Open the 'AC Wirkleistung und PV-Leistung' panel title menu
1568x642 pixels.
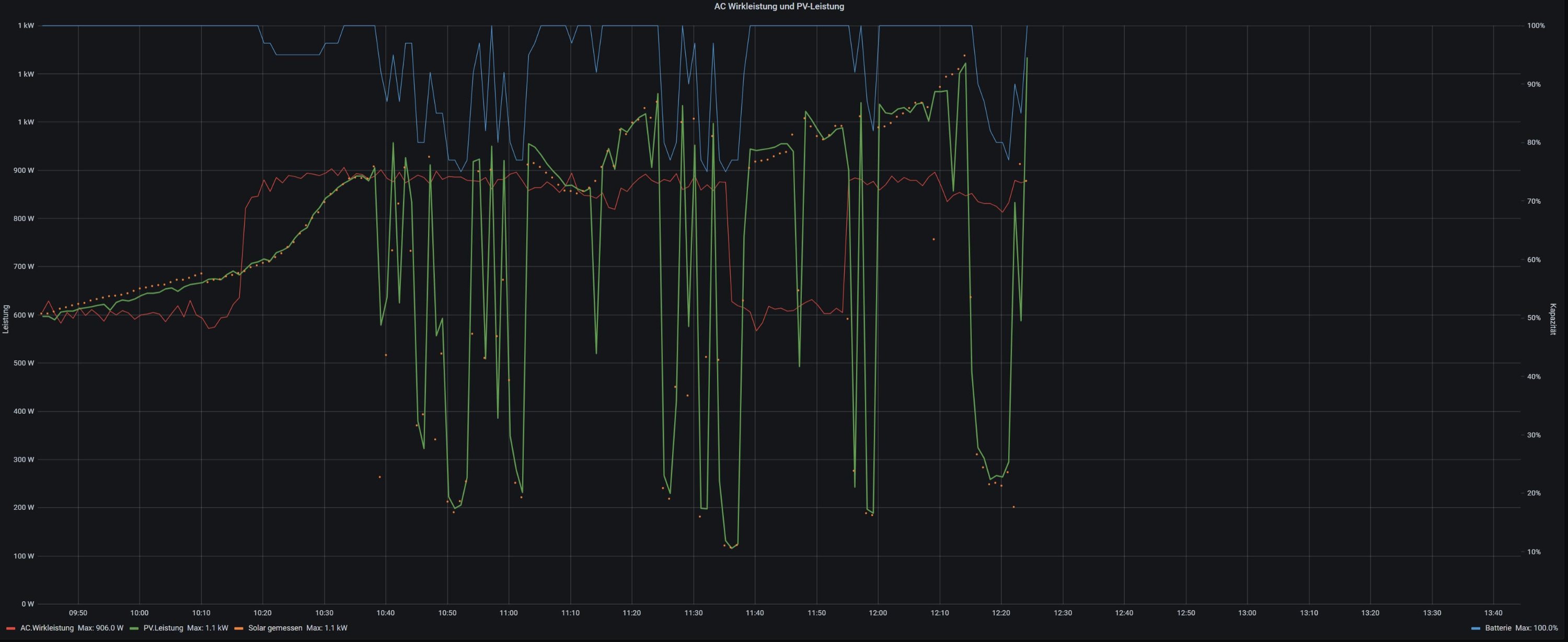(779, 7)
